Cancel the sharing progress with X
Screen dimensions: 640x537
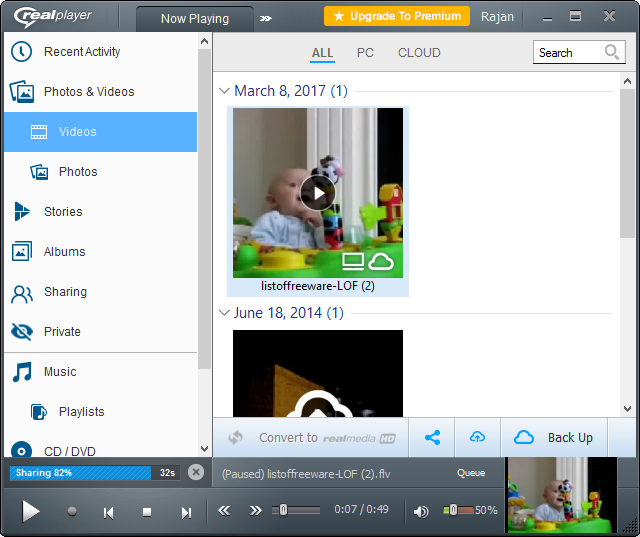tap(196, 473)
